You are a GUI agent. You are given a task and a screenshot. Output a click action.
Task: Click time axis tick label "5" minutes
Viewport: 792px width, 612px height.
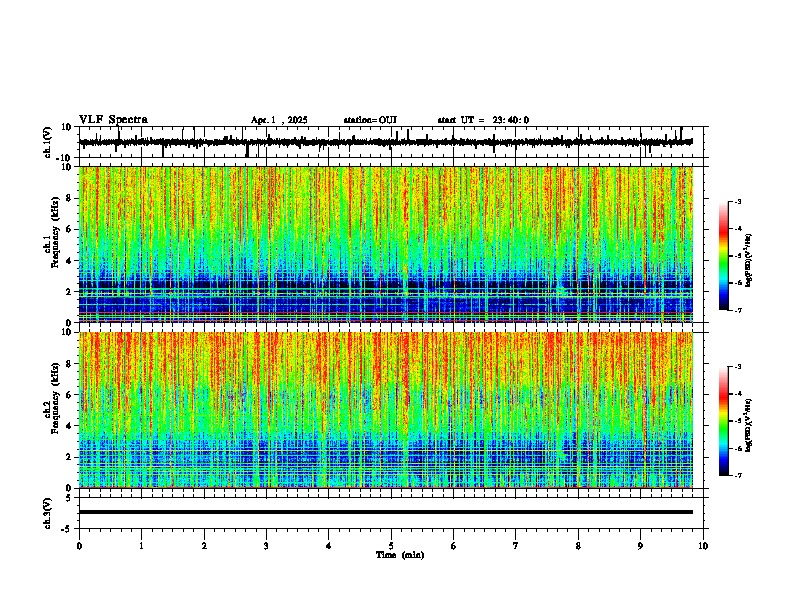click(x=391, y=546)
